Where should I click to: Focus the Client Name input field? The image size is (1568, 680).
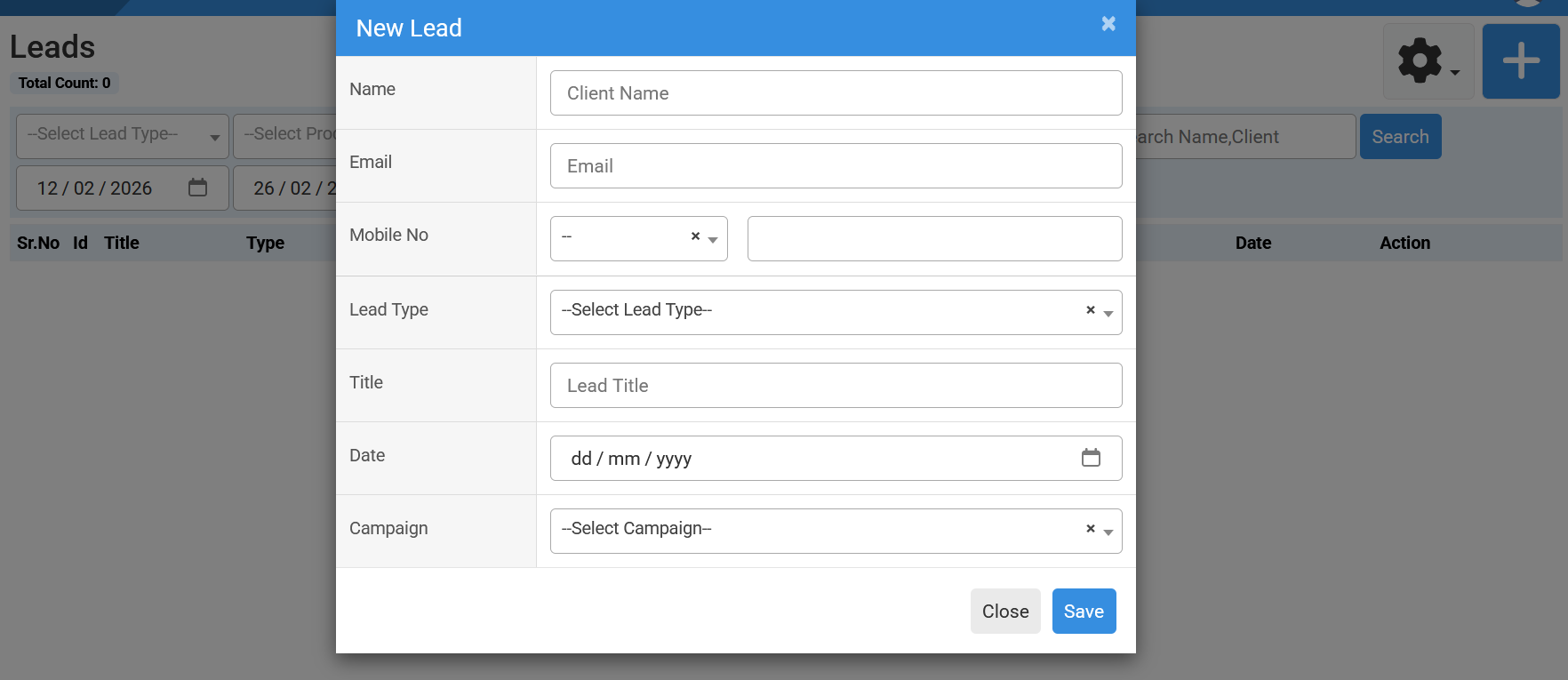[836, 93]
